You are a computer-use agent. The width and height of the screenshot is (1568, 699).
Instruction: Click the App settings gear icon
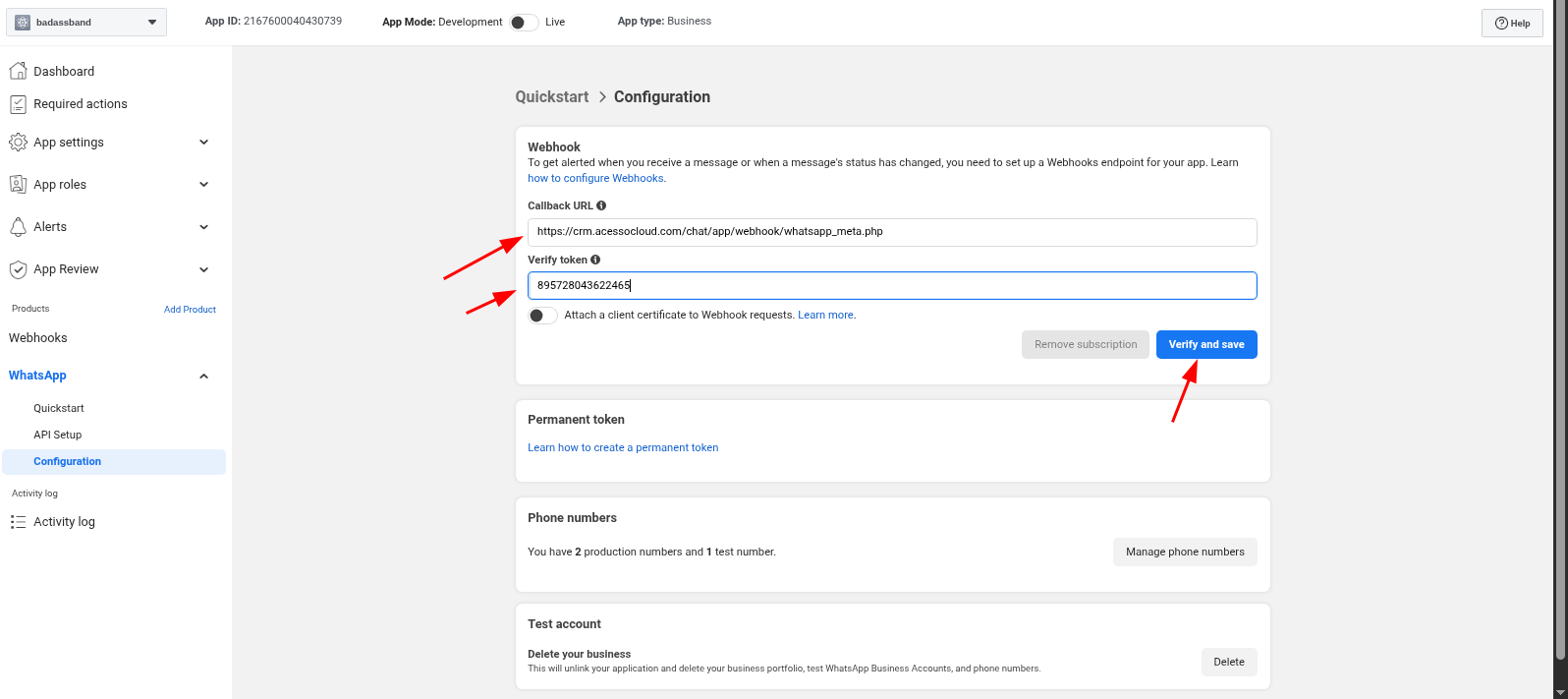point(18,143)
